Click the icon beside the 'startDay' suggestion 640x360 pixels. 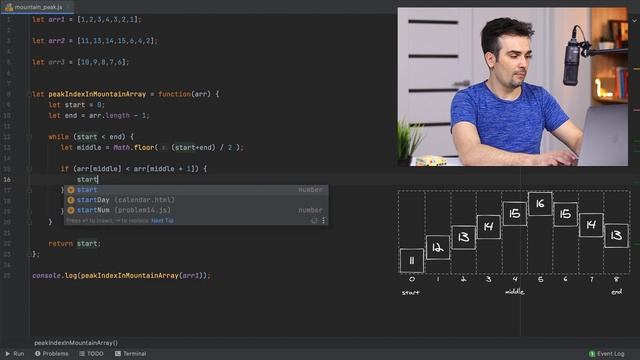pyautogui.click(x=71, y=200)
